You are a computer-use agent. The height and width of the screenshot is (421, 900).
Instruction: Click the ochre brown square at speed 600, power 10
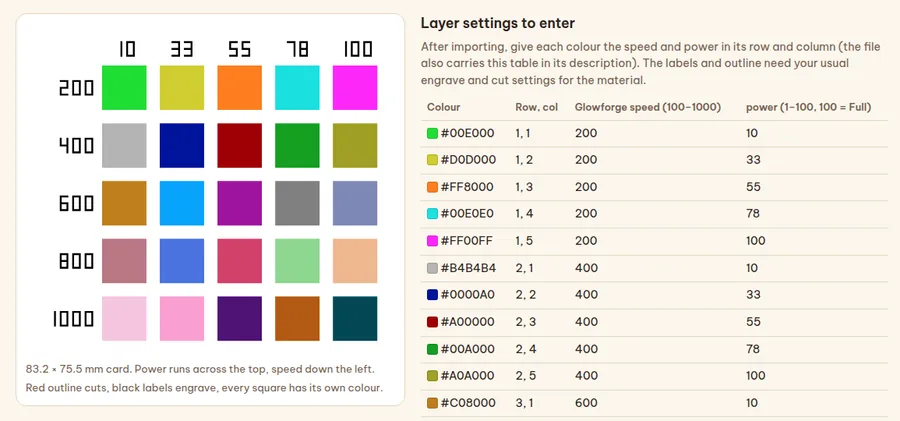coord(124,203)
